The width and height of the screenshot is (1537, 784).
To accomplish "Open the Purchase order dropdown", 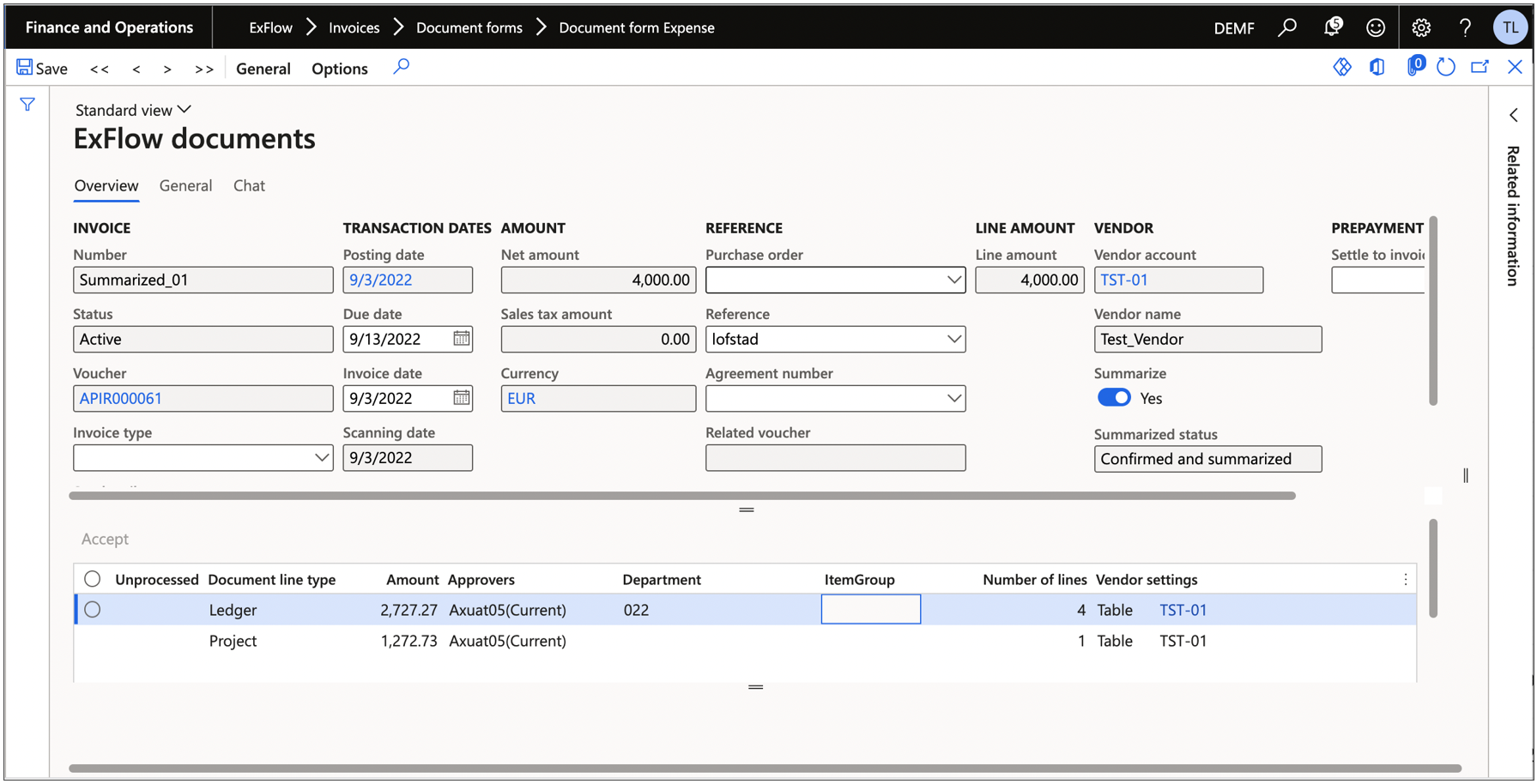I will click(953, 280).
